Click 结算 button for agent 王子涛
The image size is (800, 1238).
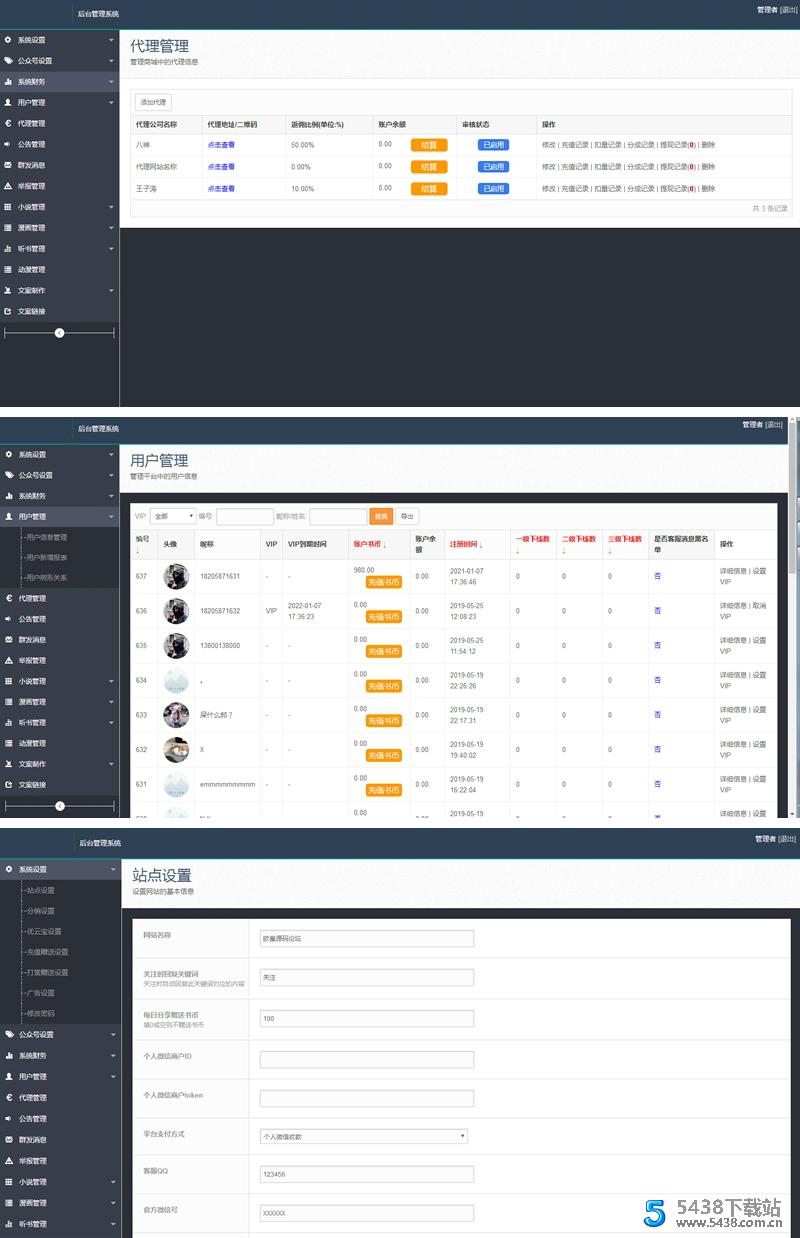click(x=428, y=189)
